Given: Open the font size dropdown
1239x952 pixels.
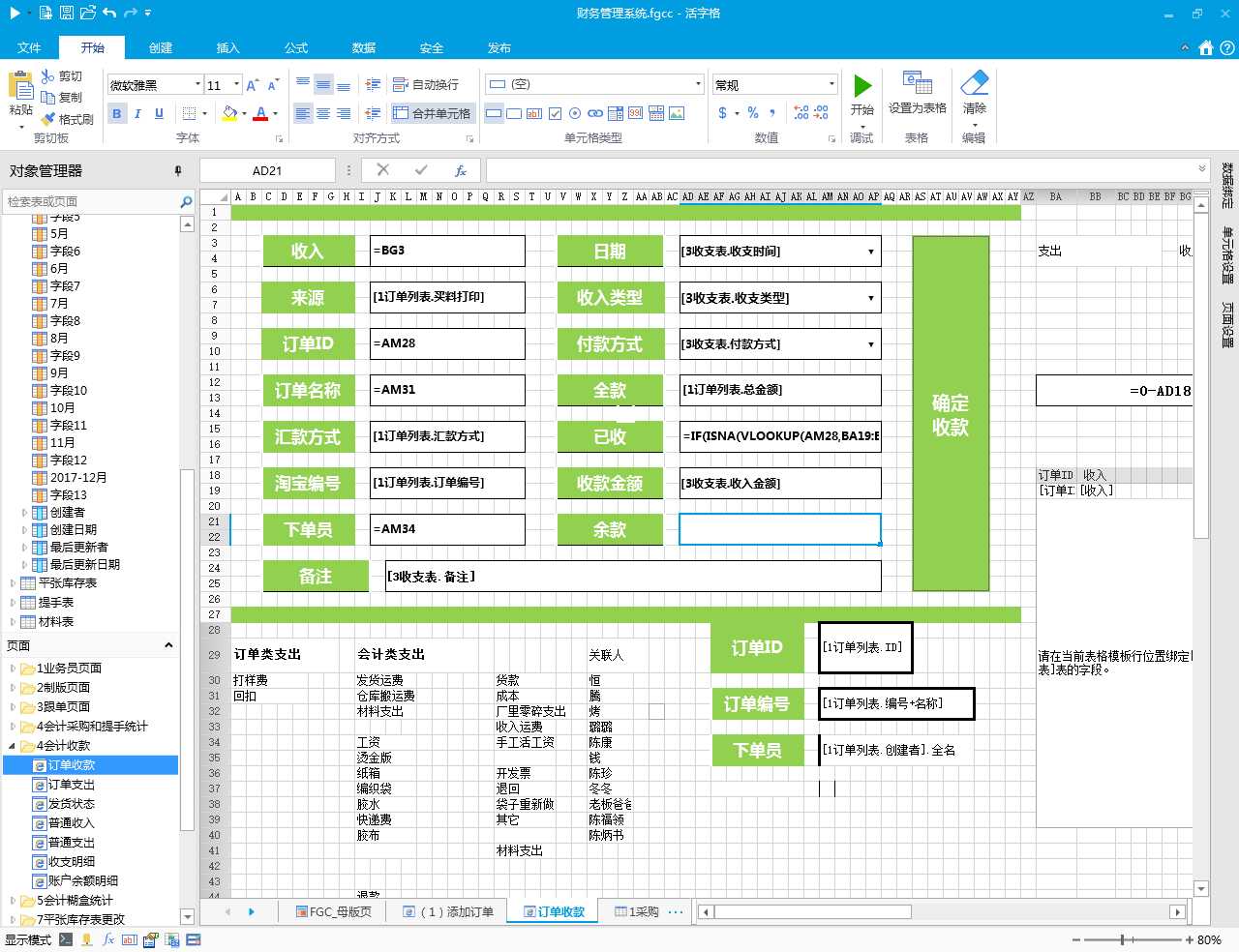Looking at the screenshot, I should tap(237, 85).
